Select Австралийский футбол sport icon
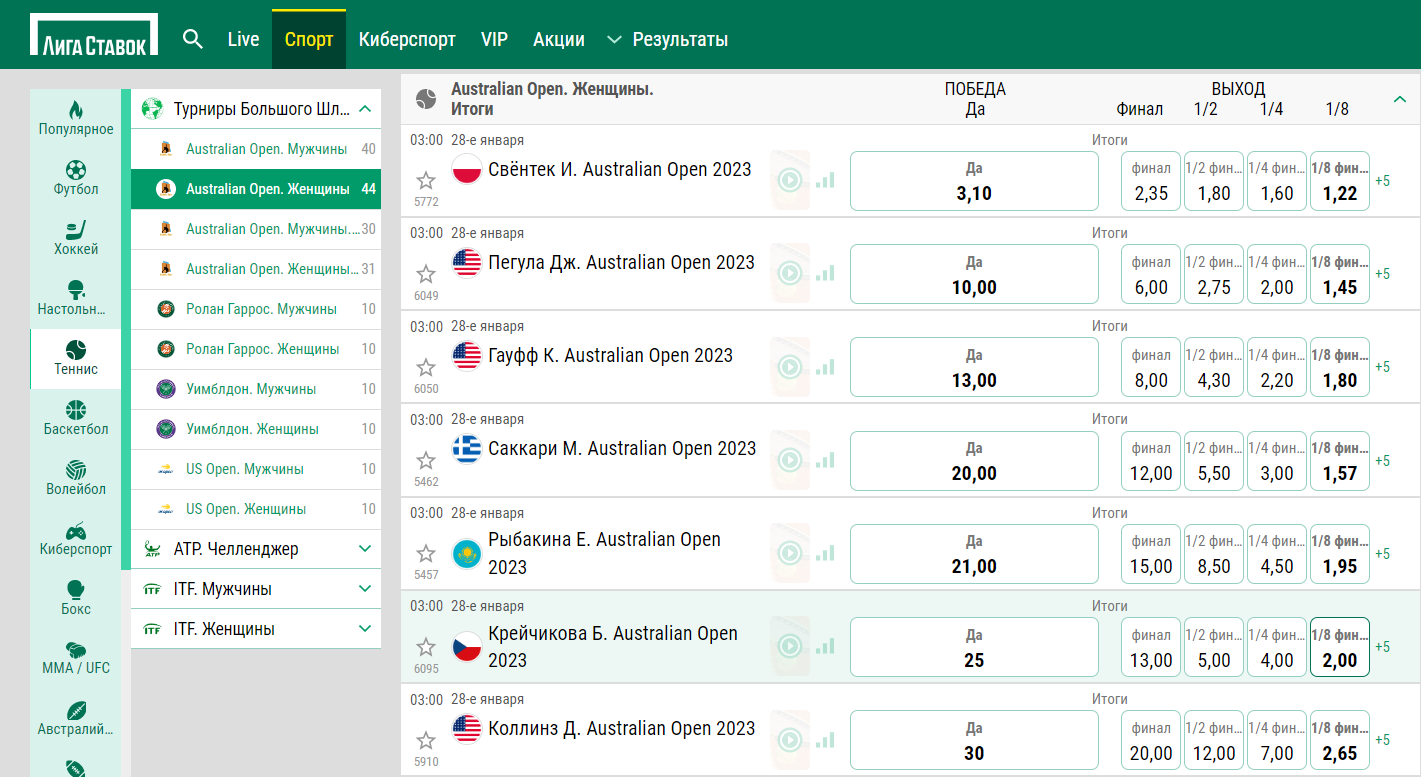This screenshot has width=1421, height=777. coord(76,709)
